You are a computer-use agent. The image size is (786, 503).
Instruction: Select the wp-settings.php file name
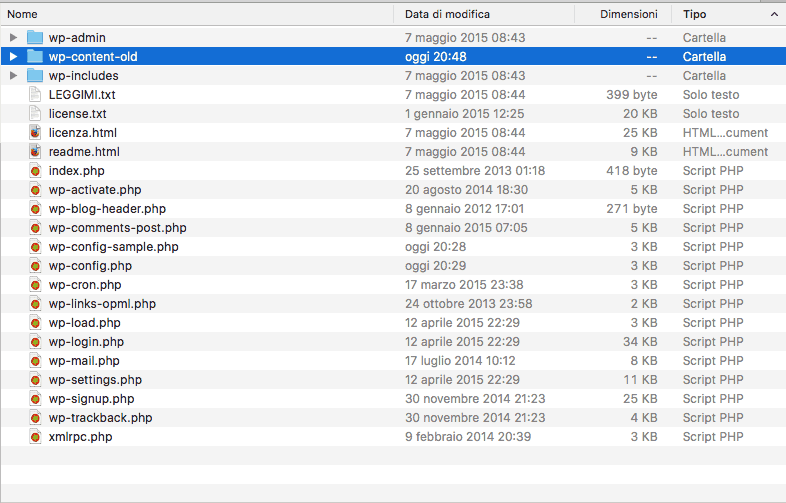tap(95, 379)
